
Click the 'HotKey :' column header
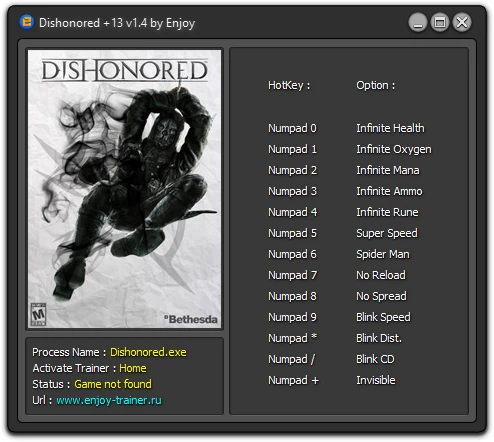pos(289,85)
